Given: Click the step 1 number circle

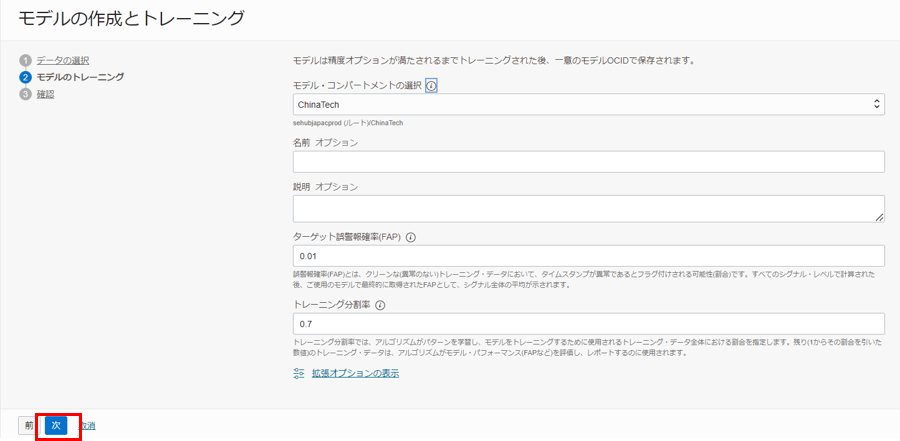Looking at the screenshot, I should (x=25, y=61).
